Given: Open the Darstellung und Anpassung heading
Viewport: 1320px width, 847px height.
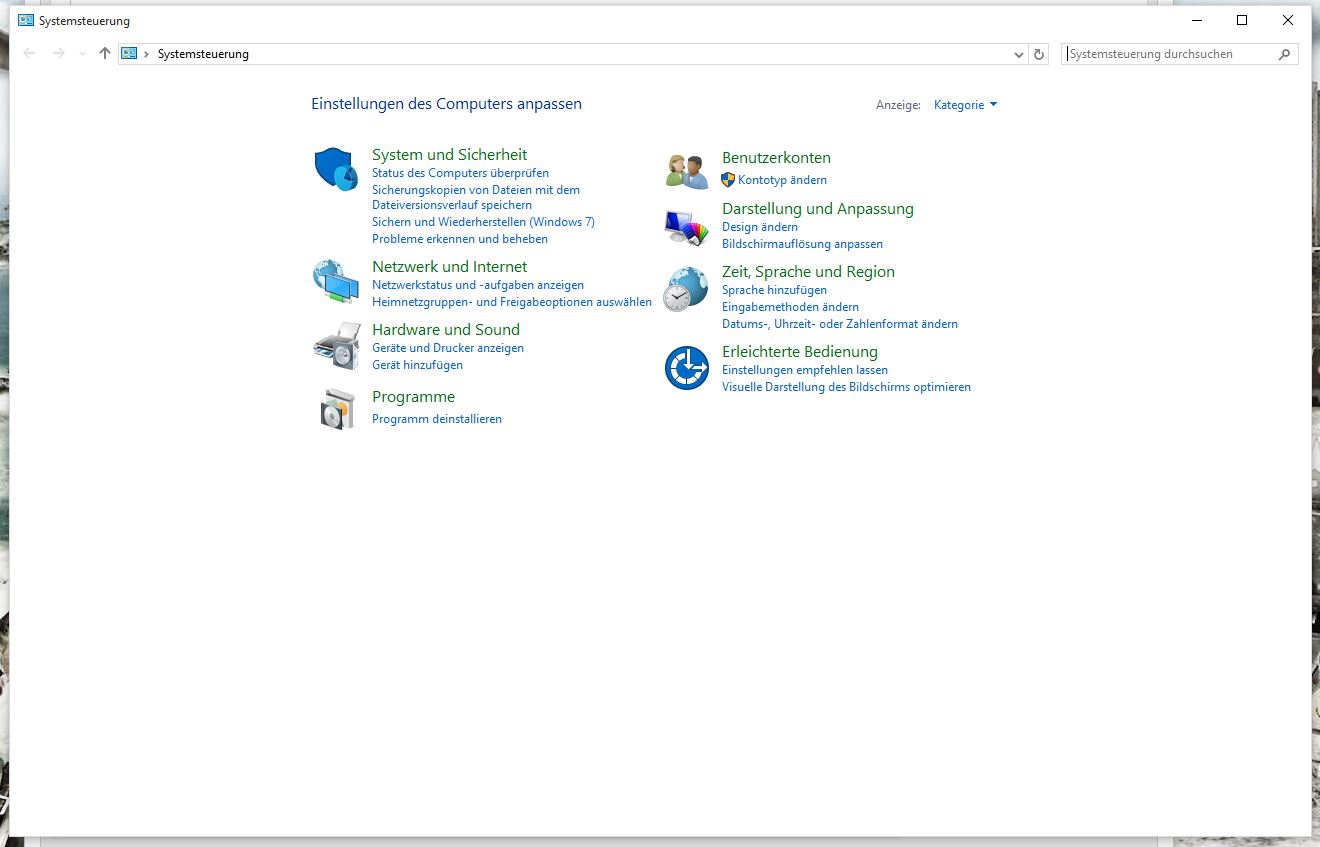Looking at the screenshot, I should pyautogui.click(x=818, y=209).
